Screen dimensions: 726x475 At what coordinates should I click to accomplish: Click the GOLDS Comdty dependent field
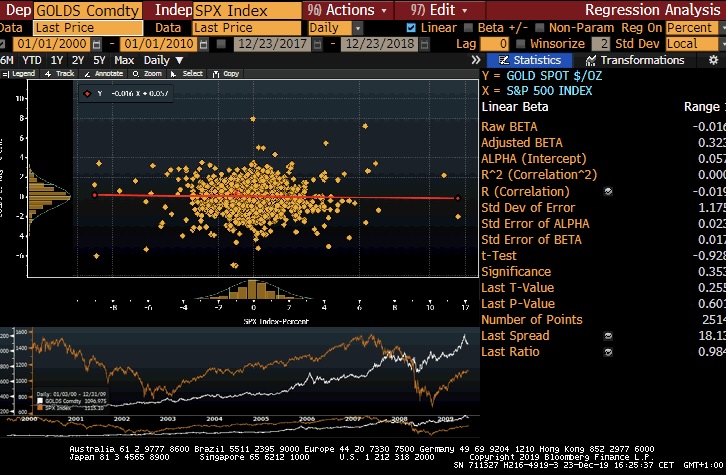(88, 11)
